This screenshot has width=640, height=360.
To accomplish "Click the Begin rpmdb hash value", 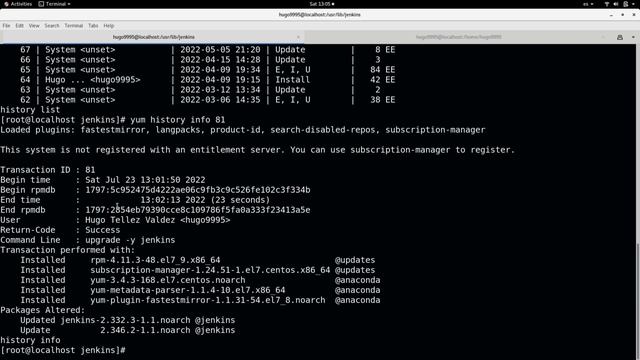I will (198, 190).
